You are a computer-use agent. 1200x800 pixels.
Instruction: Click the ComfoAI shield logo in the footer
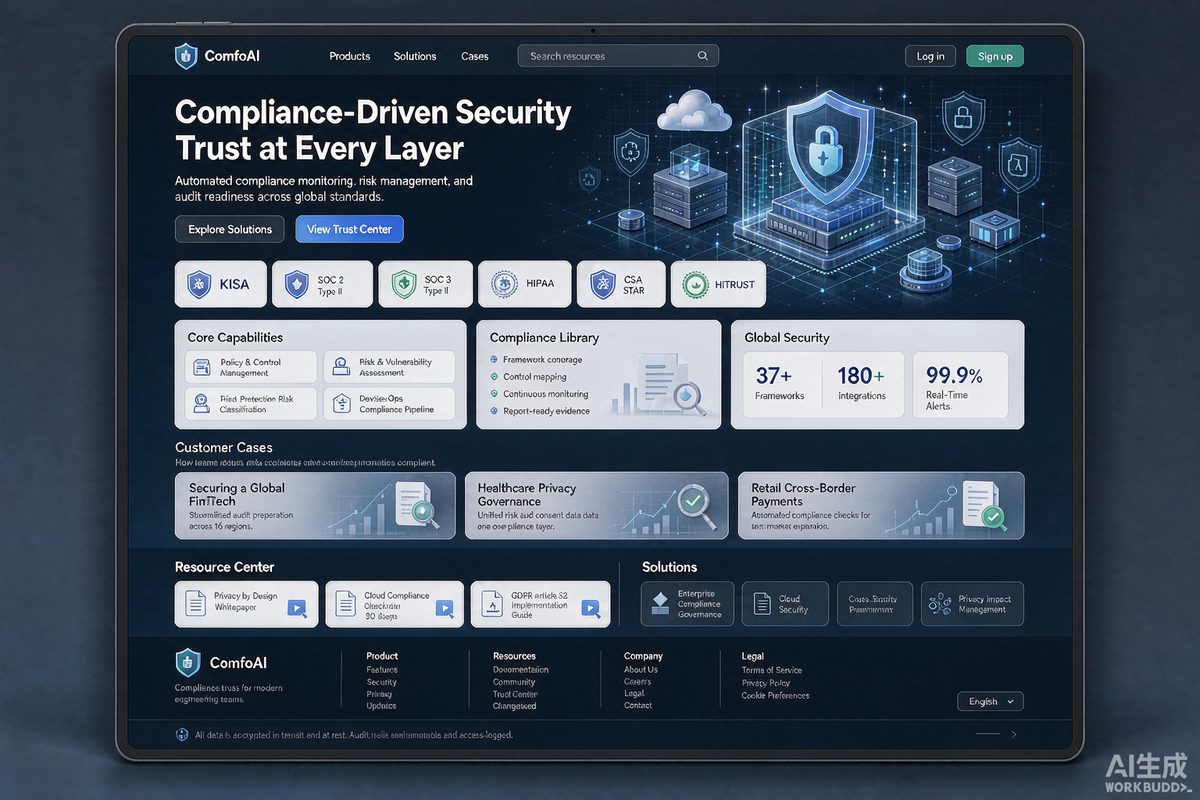pyautogui.click(x=187, y=662)
